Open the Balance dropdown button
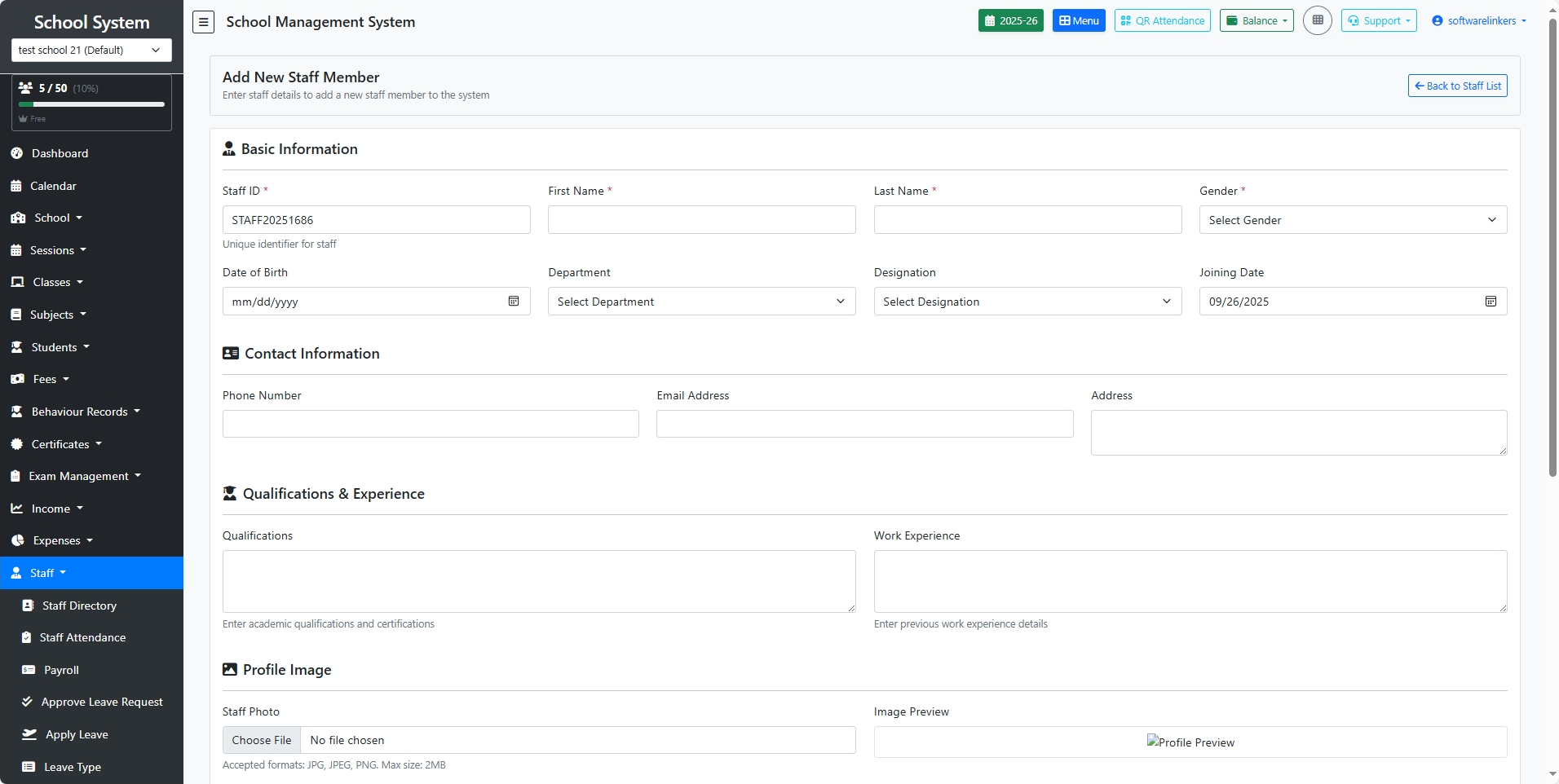This screenshot has width=1559, height=784. point(1256,21)
